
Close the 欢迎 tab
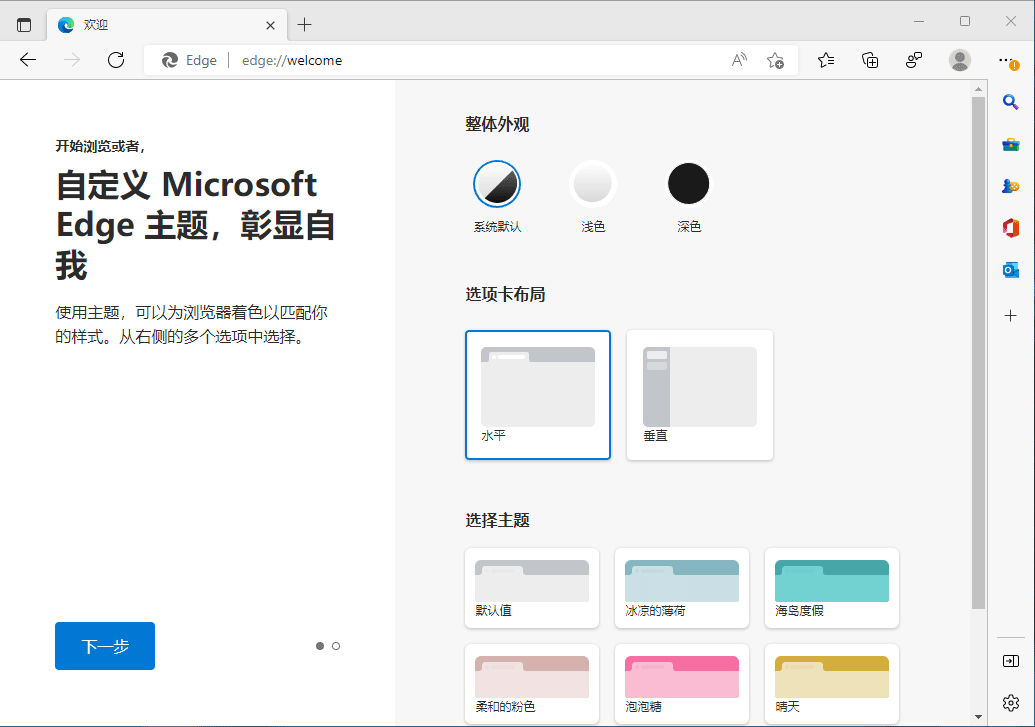click(270, 26)
